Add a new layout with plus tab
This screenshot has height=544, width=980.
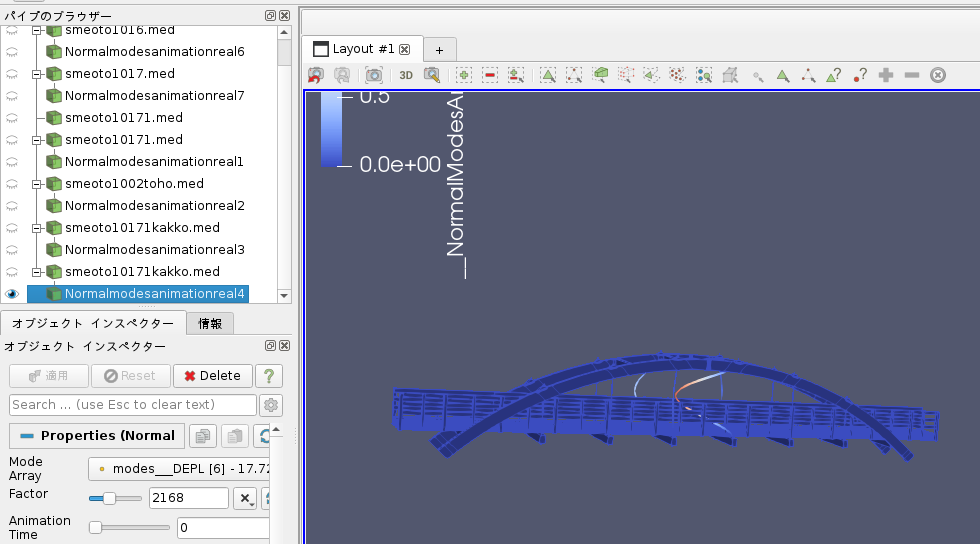point(439,50)
